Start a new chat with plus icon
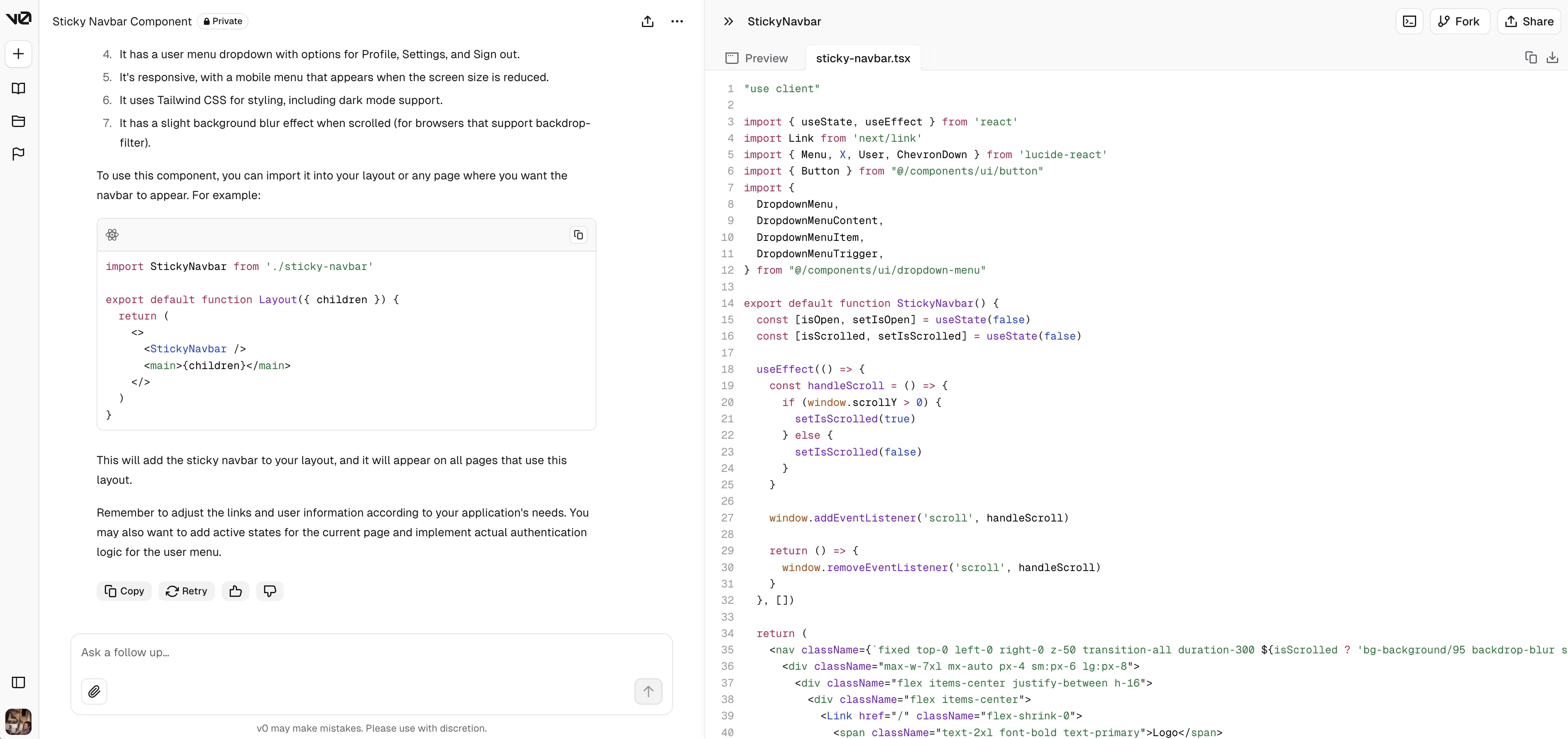 point(18,54)
